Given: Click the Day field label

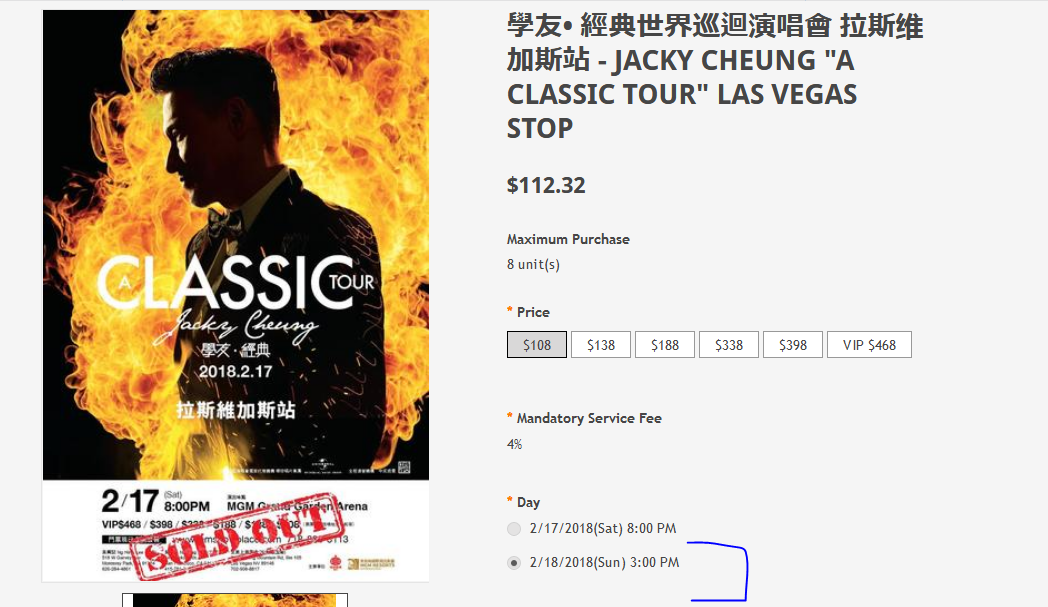Looking at the screenshot, I should tap(528, 503).
